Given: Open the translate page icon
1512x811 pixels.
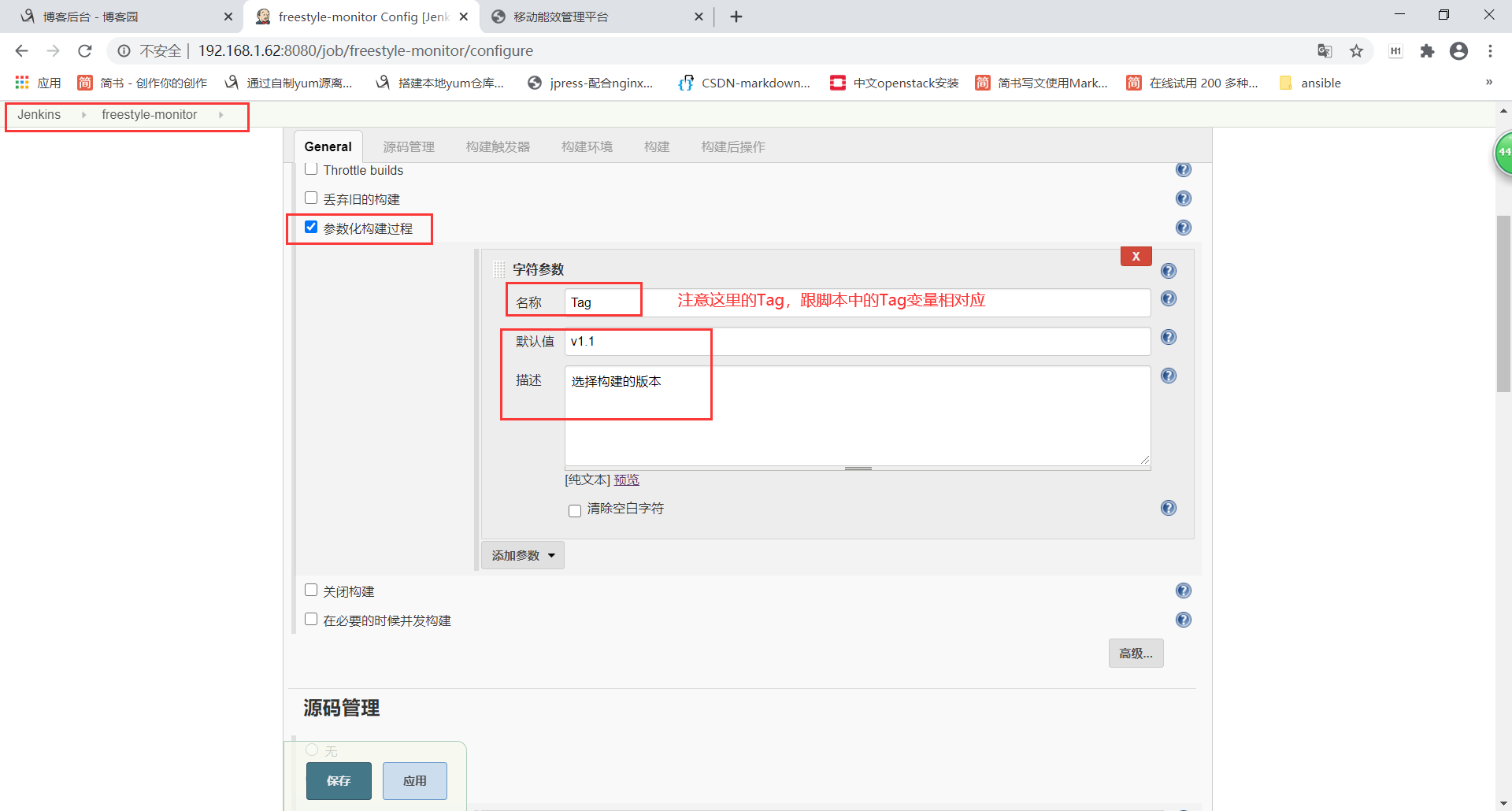Looking at the screenshot, I should coord(1325,51).
